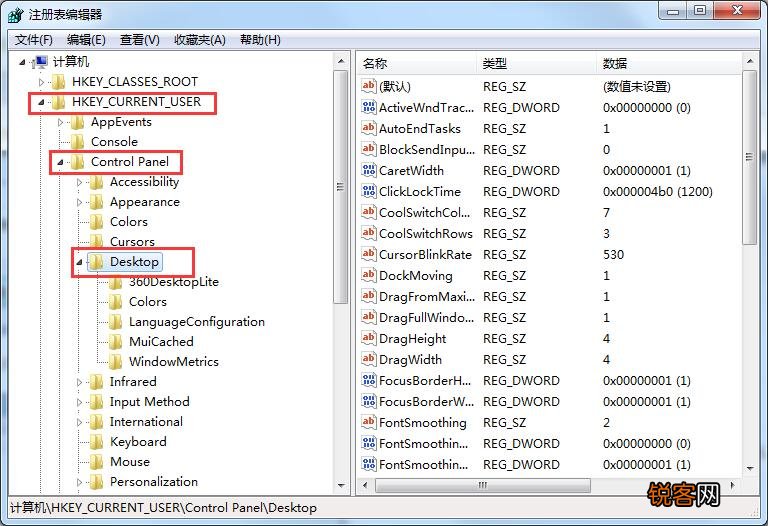Click the Console folder icon
This screenshot has height=526, width=768.
(x=77, y=142)
